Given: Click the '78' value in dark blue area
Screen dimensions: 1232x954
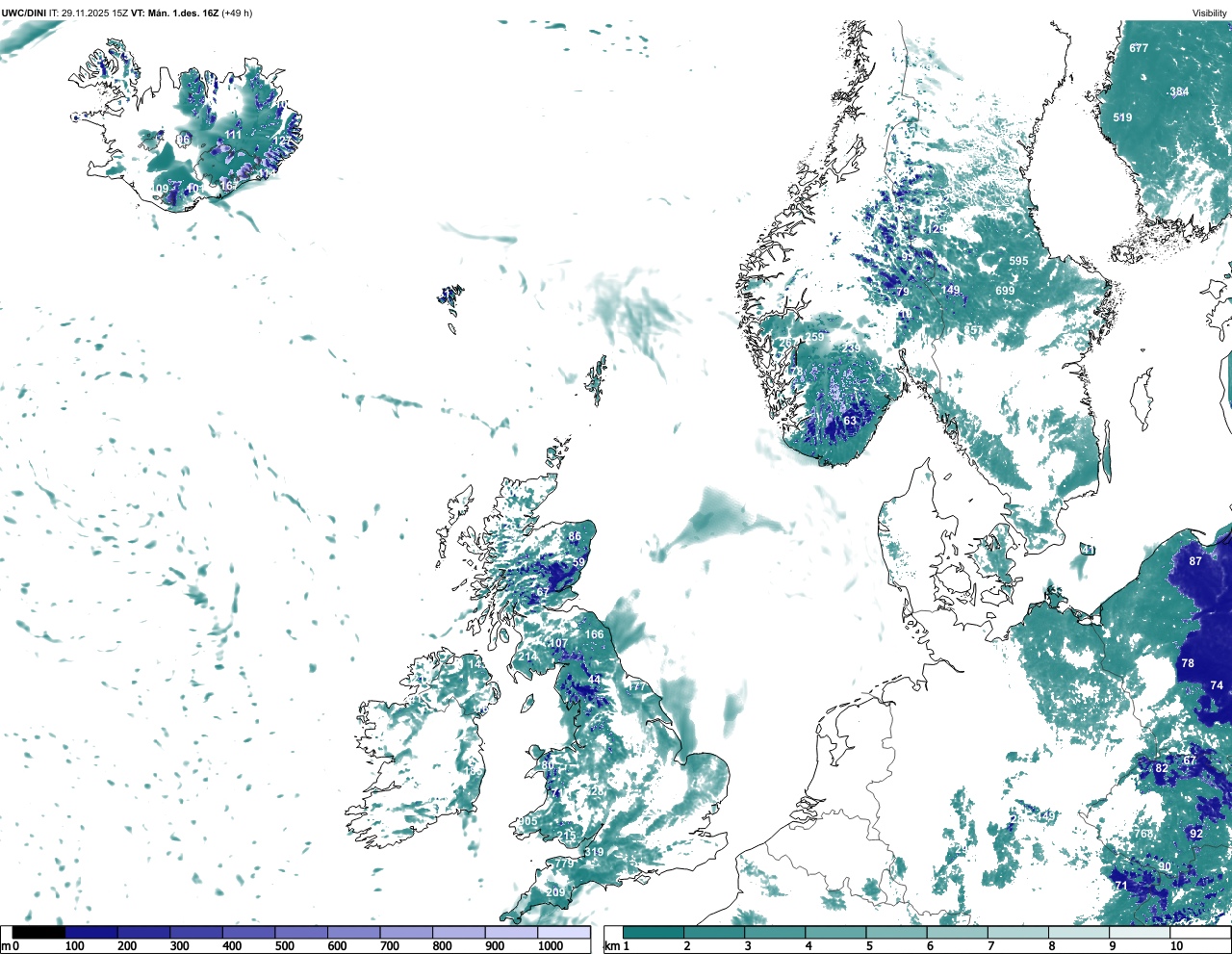Looking at the screenshot, I should click(x=1188, y=663).
